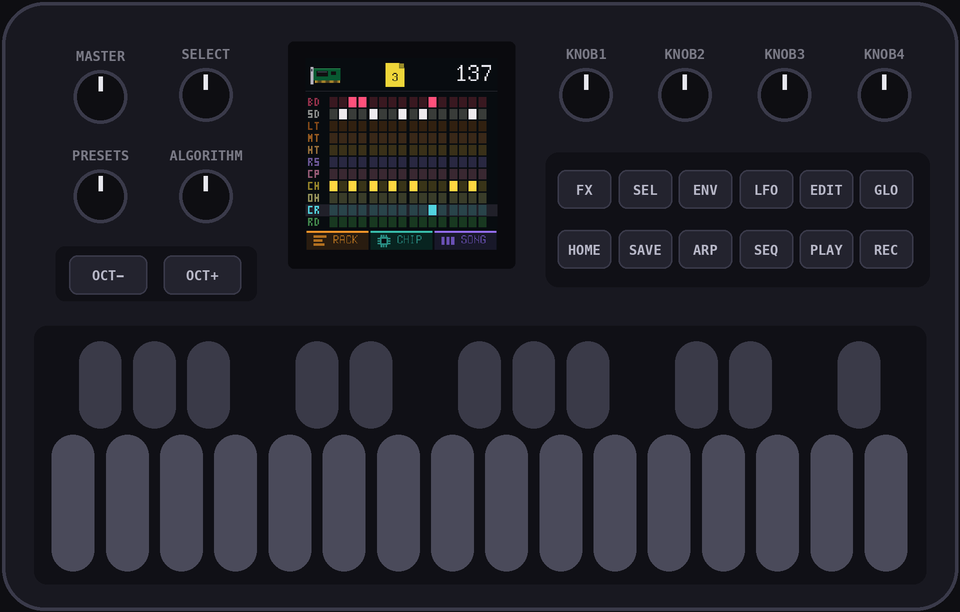Image resolution: width=960 pixels, height=612 pixels.
Task: Switch to the SONG tab
Action: [465, 240]
